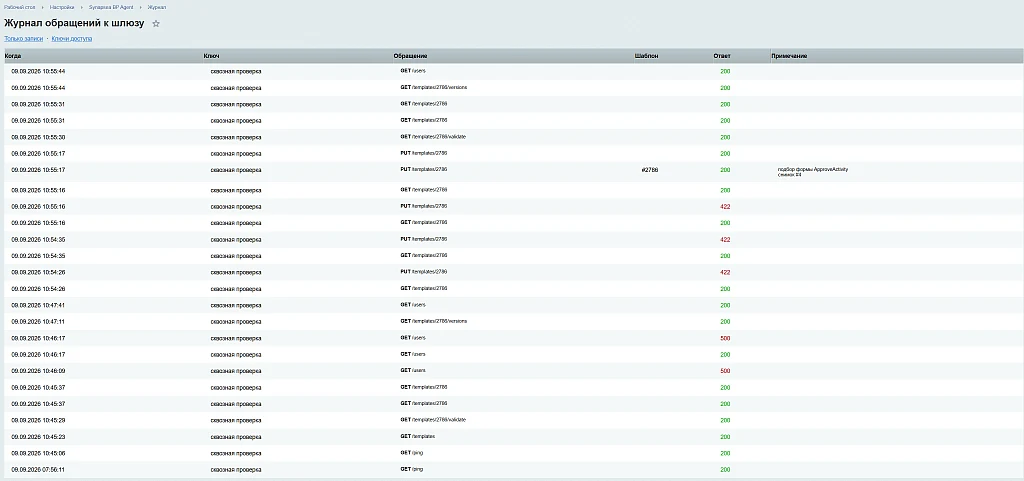This screenshot has width=1024, height=481.
Task: Click the 200 response in the 10:47:41 row
Action: coord(725,305)
